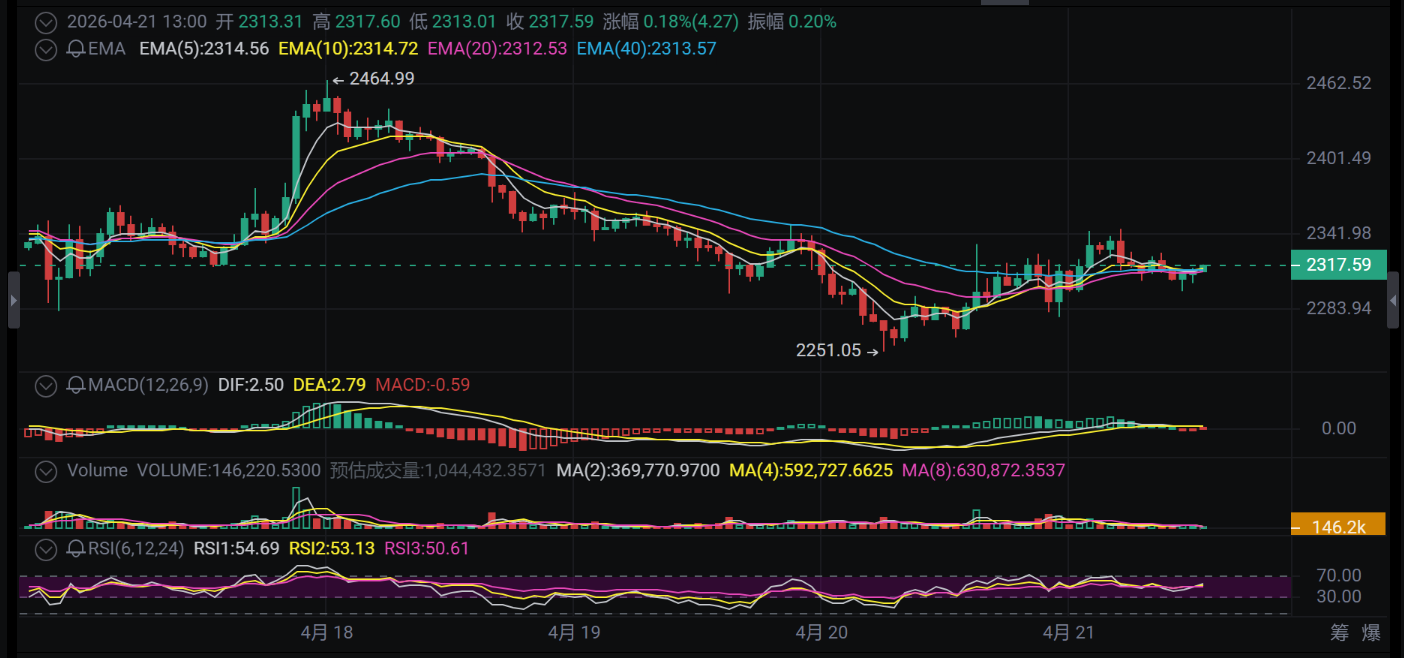Click the 4月 19 date on time axis

[x=574, y=632]
